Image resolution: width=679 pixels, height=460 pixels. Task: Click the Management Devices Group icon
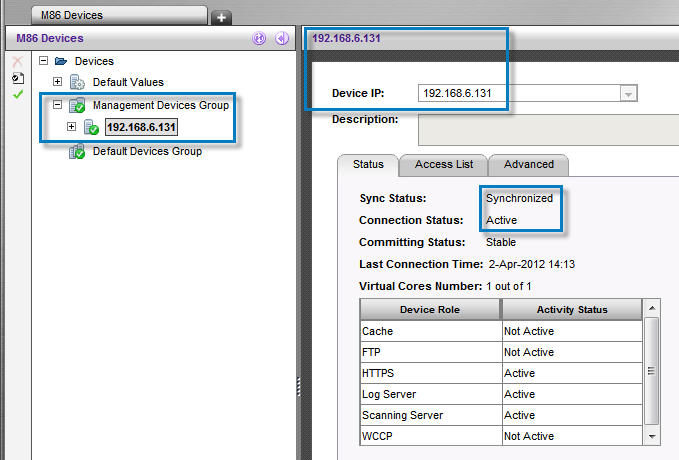(x=77, y=105)
